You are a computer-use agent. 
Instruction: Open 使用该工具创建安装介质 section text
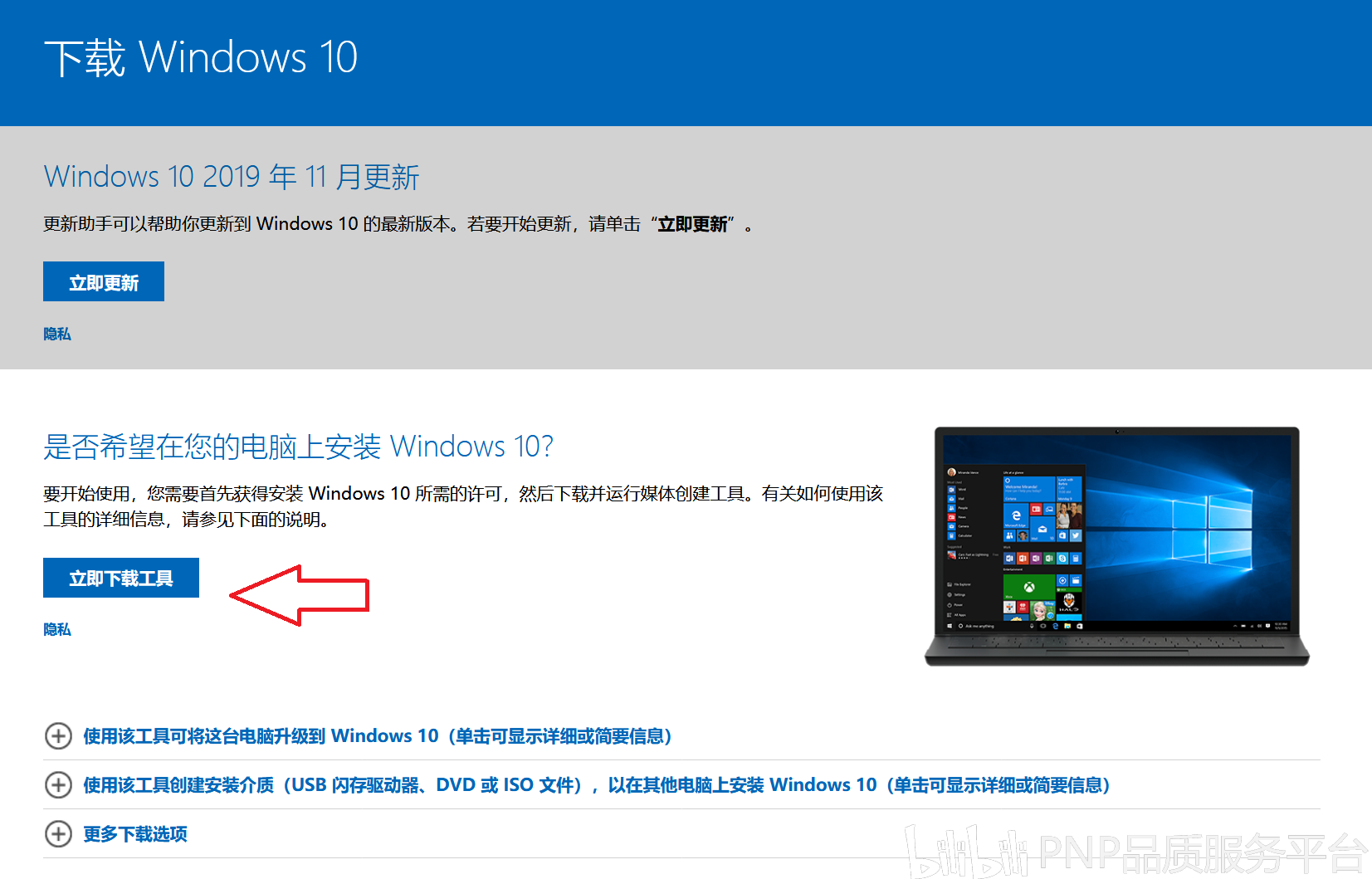(x=597, y=785)
